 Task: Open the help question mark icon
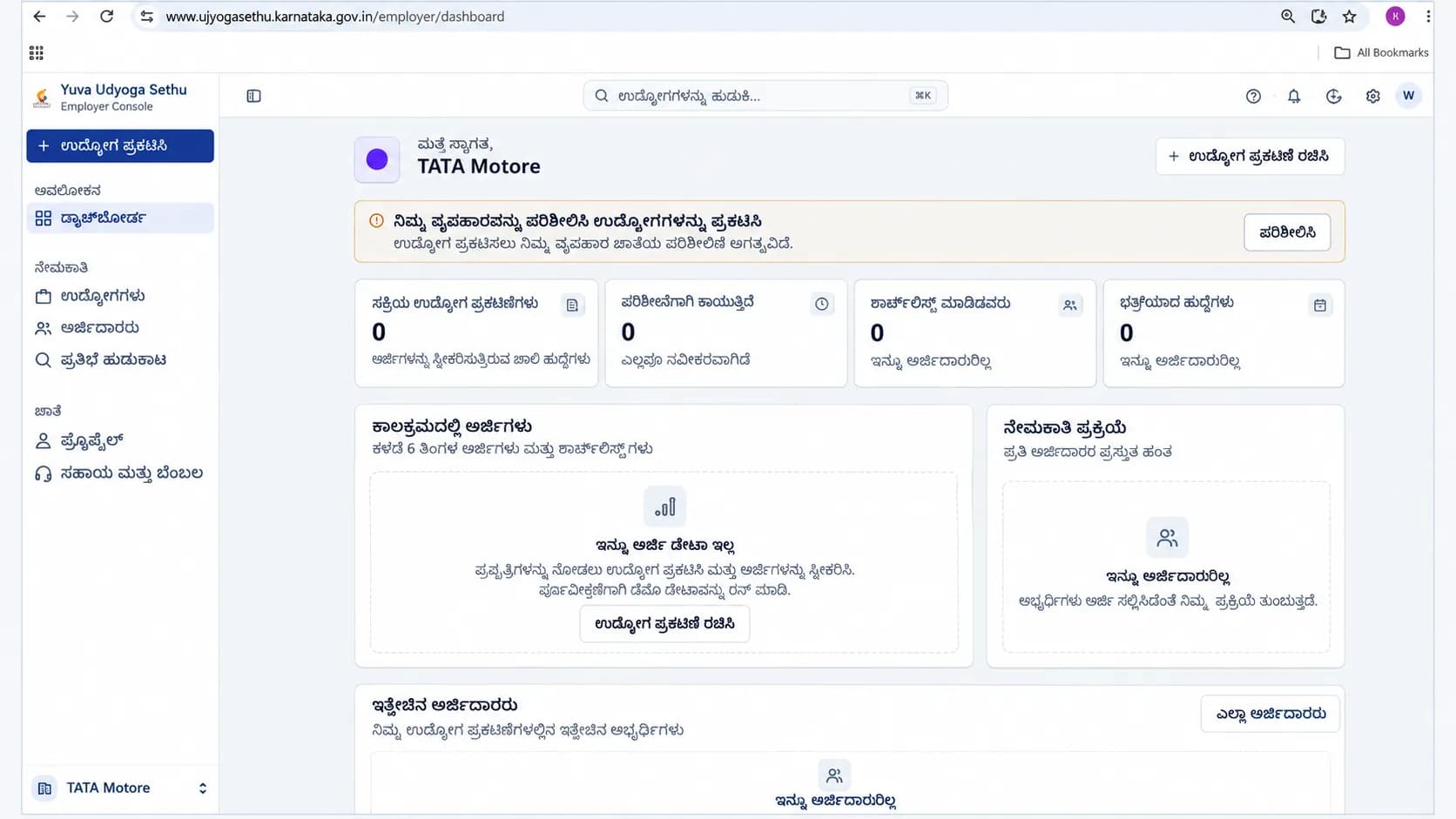coord(1253,97)
